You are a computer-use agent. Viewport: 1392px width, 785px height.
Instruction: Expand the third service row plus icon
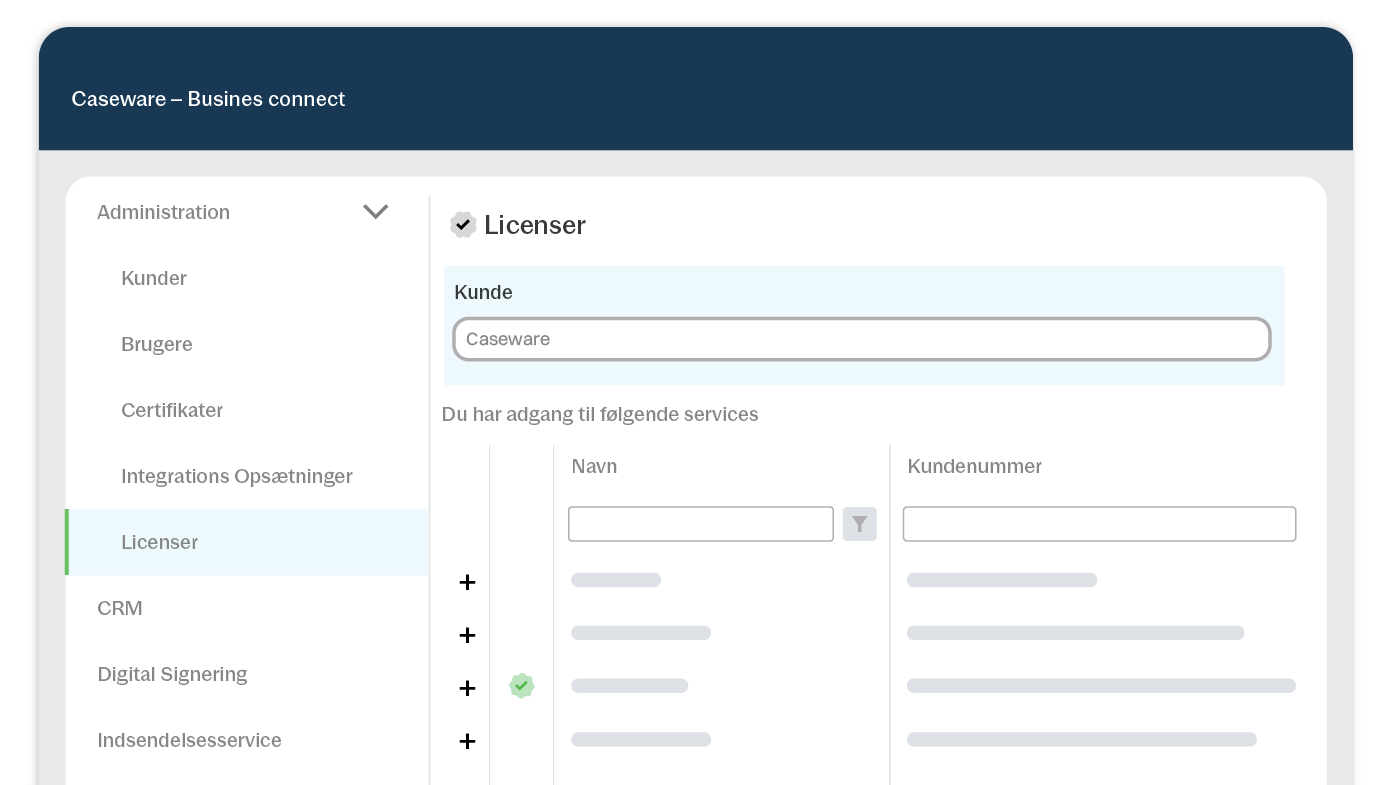[467, 688]
